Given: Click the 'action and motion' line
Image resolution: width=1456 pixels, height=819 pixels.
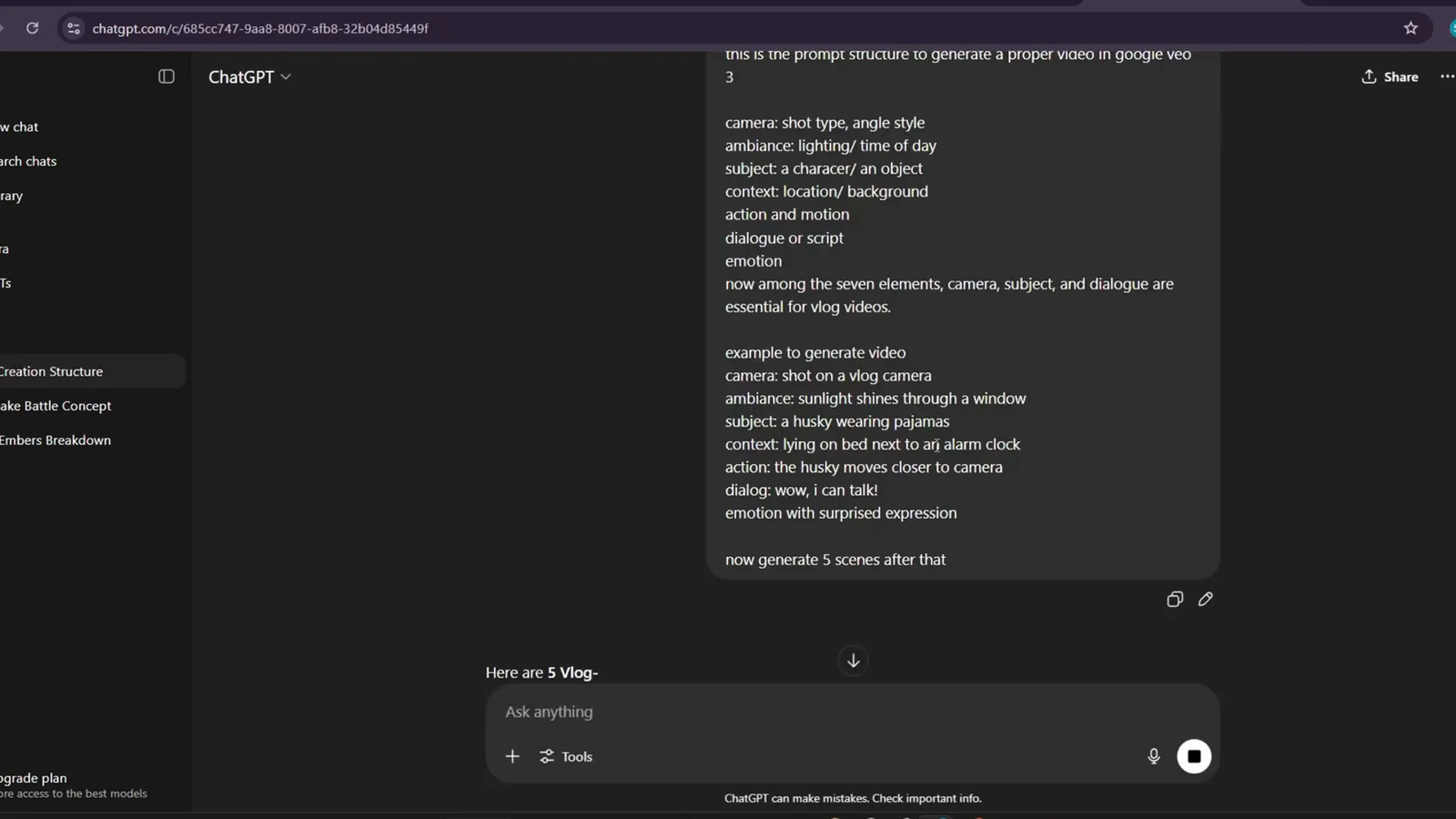Looking at the screenshot, I should point(787,215).
